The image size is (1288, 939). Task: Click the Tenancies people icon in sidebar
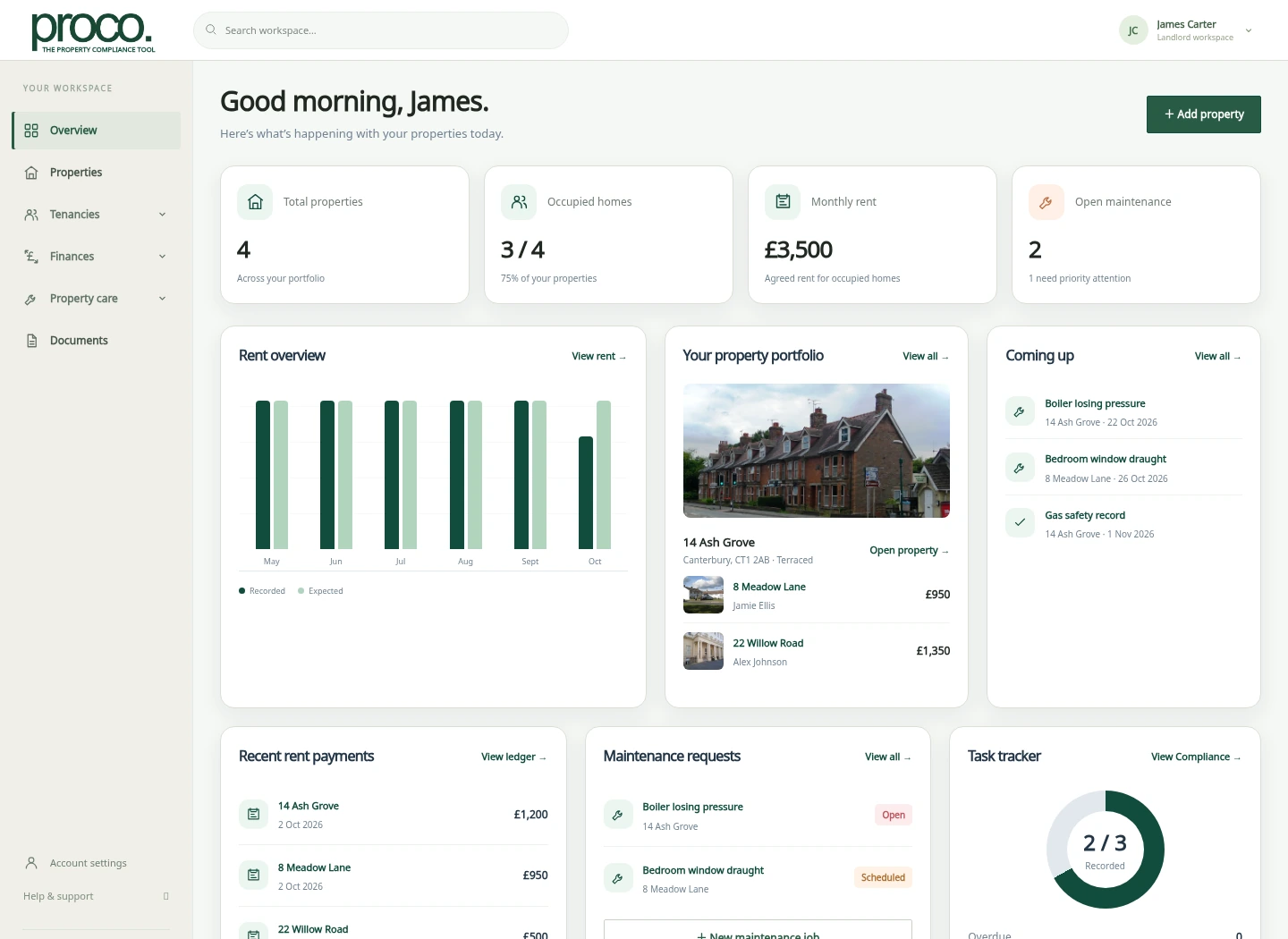[31, 215]
